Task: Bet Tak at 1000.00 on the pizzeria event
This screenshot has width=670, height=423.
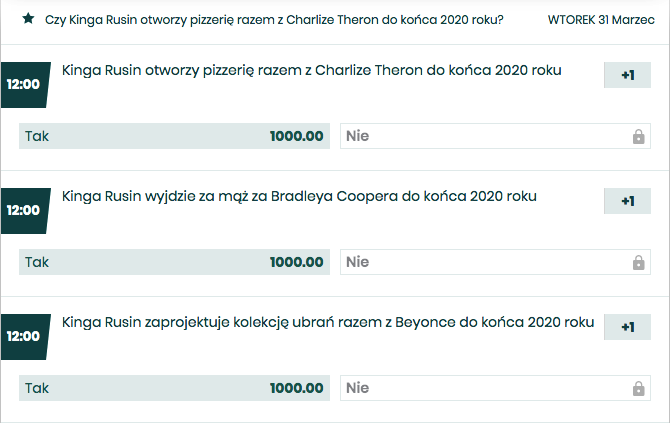Action: [x=174, y=136]
